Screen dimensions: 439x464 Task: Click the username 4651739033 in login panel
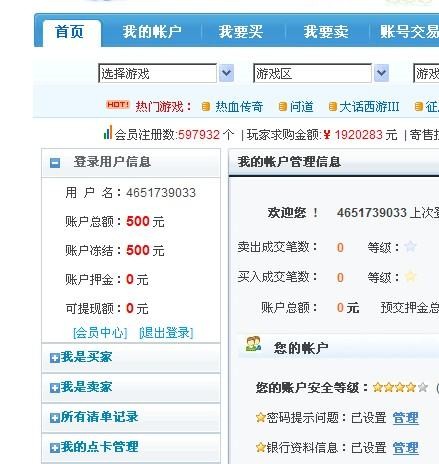(161, 193)
